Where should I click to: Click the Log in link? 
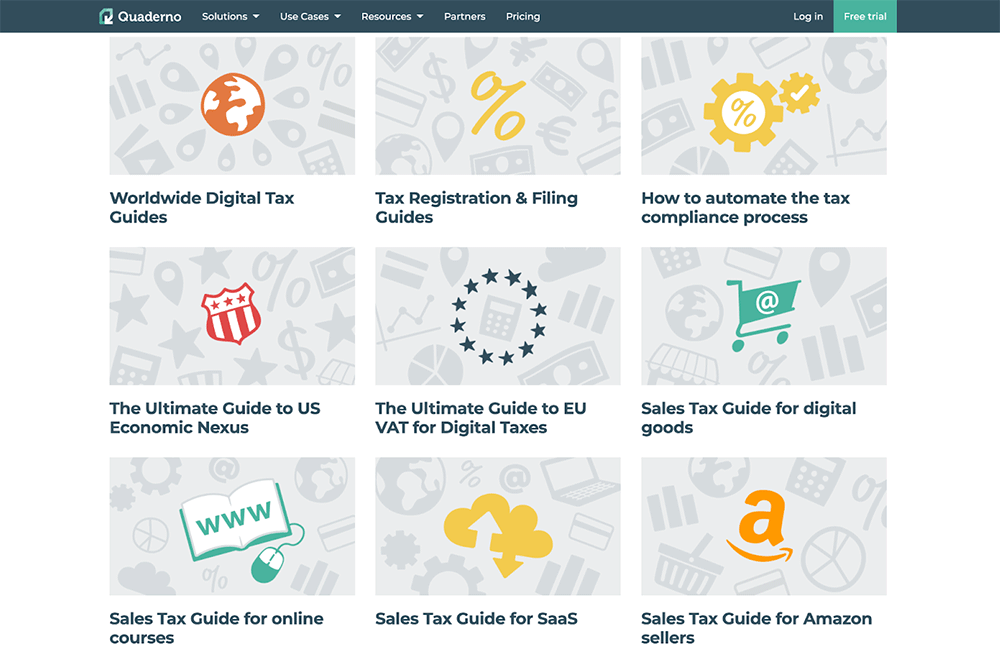808,16
